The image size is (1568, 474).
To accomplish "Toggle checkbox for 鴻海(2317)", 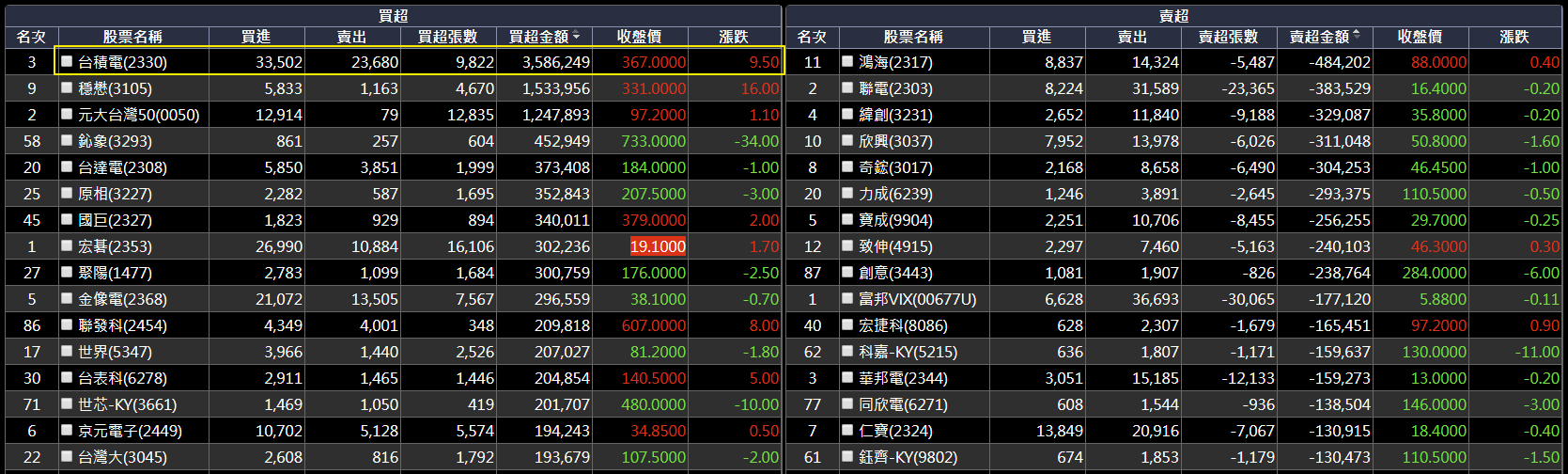I will pos(847,61).
